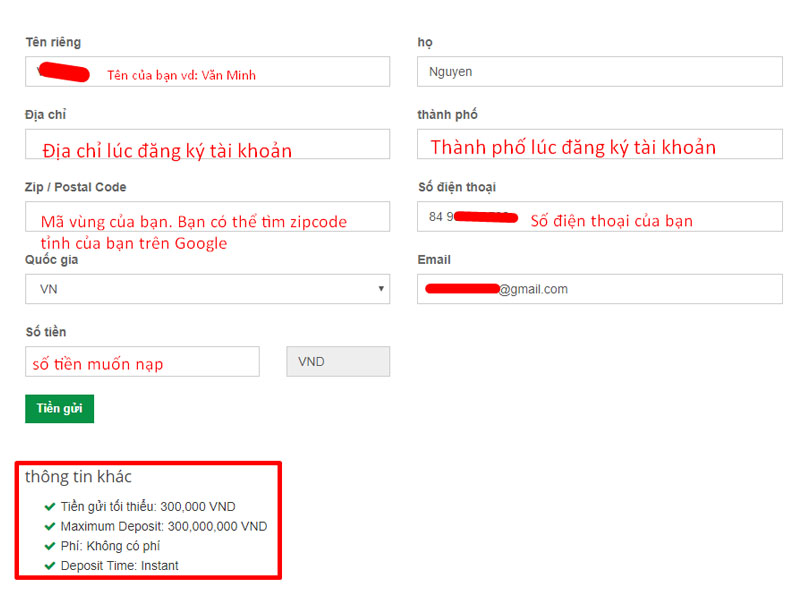Click the Số điện thoại label
The height and width of the screenshot is (600, 800).
click(x=457, y=187)
